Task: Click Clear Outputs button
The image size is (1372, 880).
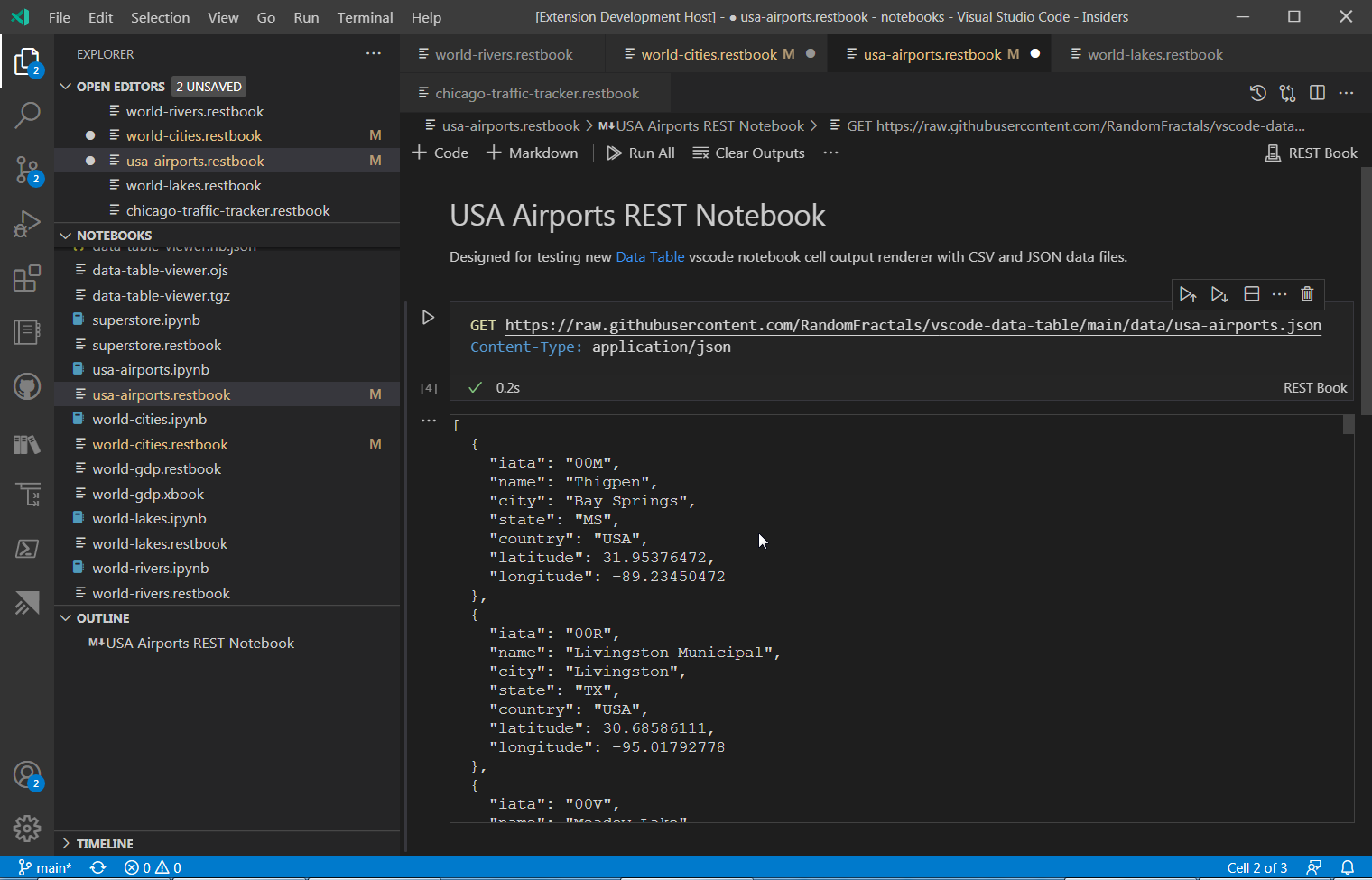Action: [x=748, y=153]
